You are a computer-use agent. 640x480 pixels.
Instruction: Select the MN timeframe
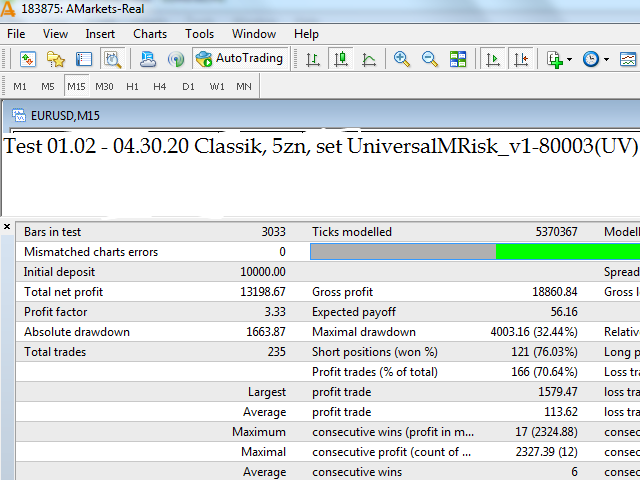[244, 87]
